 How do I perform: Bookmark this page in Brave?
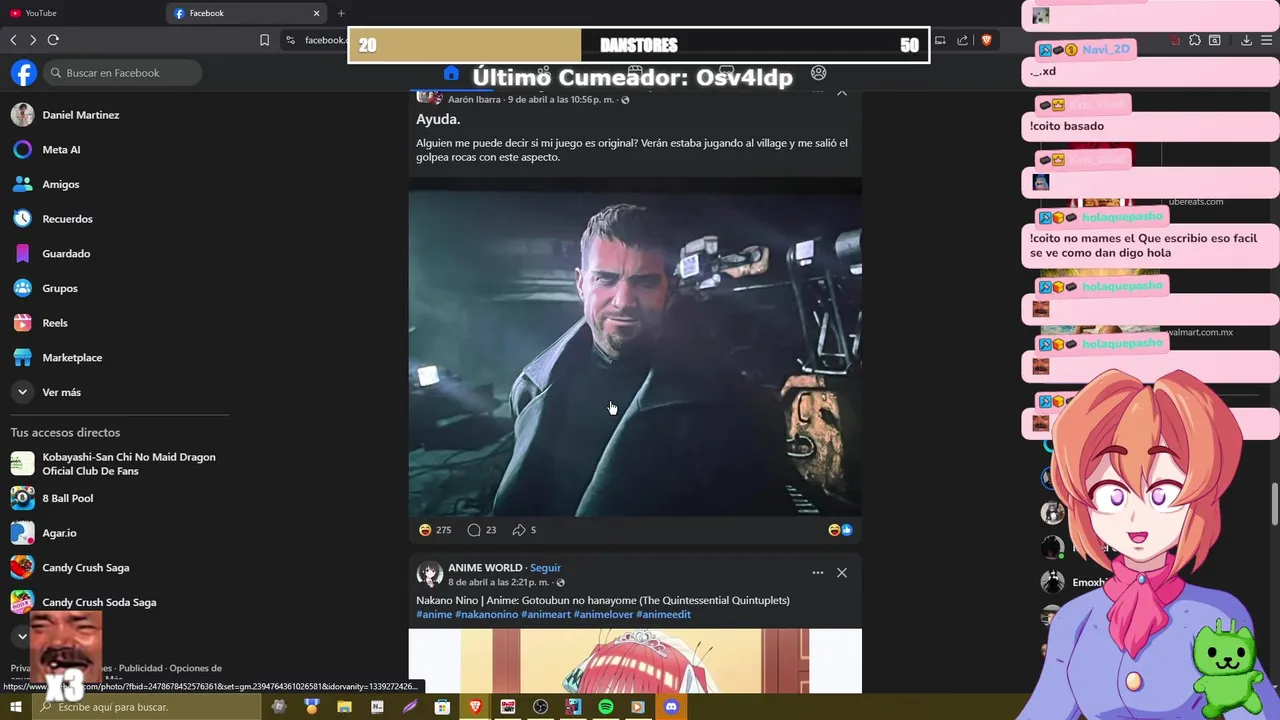264,40
